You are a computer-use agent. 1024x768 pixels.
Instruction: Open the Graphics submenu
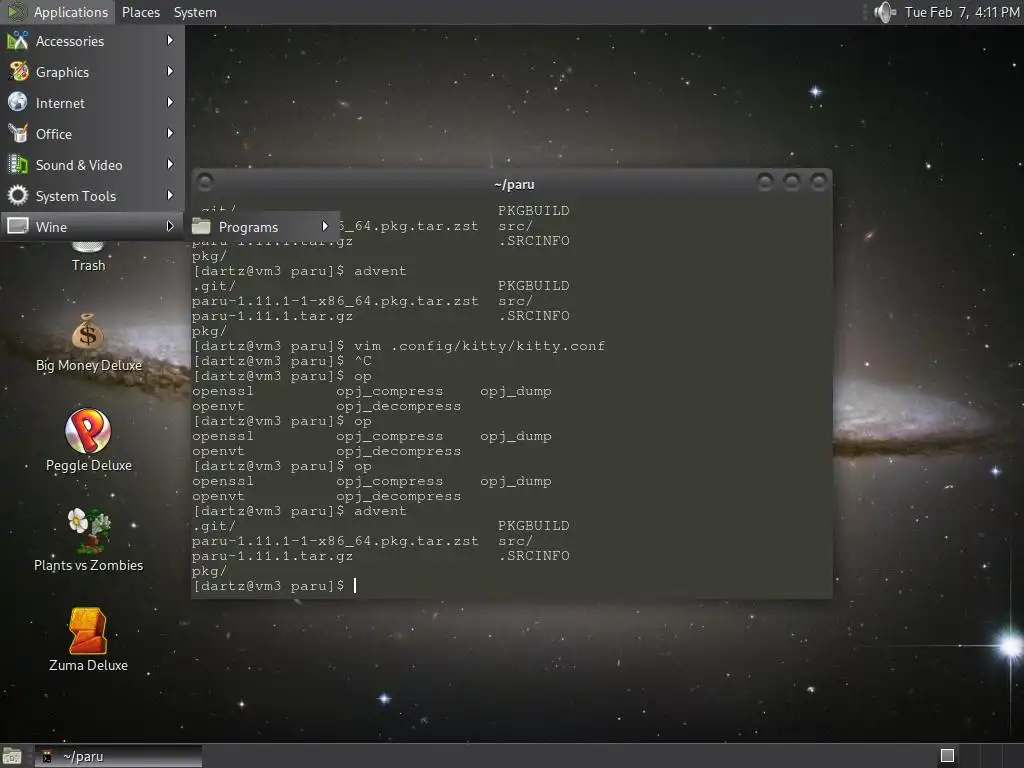[92, 72]
